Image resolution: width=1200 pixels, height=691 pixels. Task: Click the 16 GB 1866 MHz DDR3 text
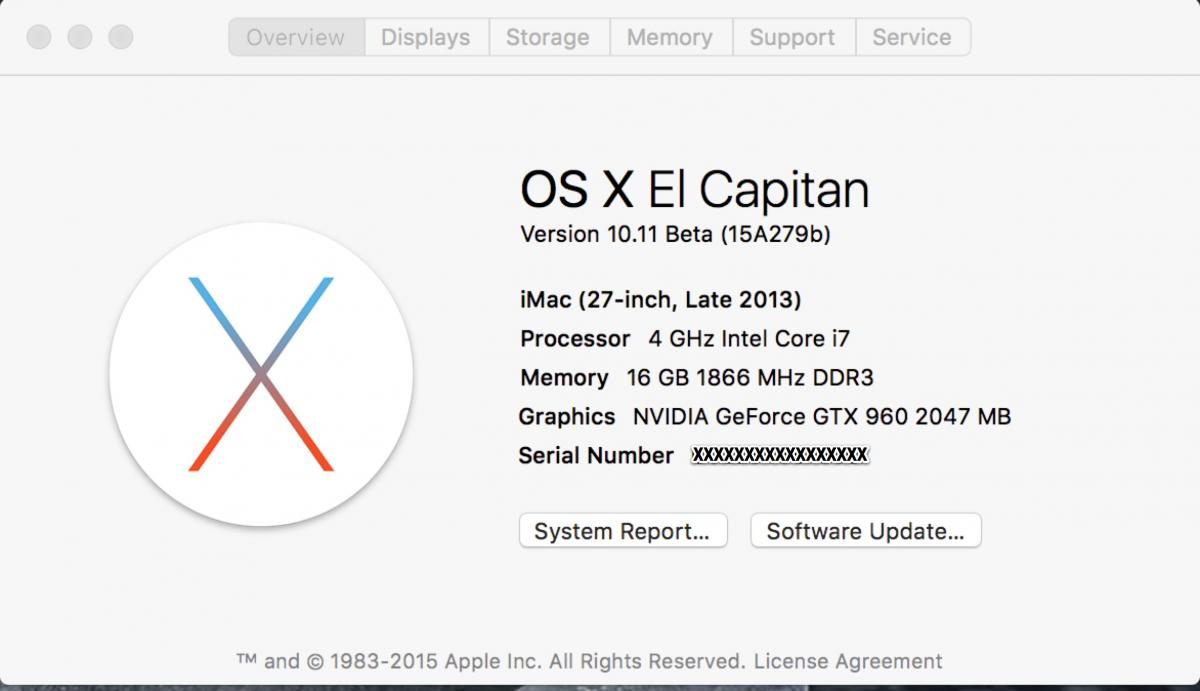[750, 378]
